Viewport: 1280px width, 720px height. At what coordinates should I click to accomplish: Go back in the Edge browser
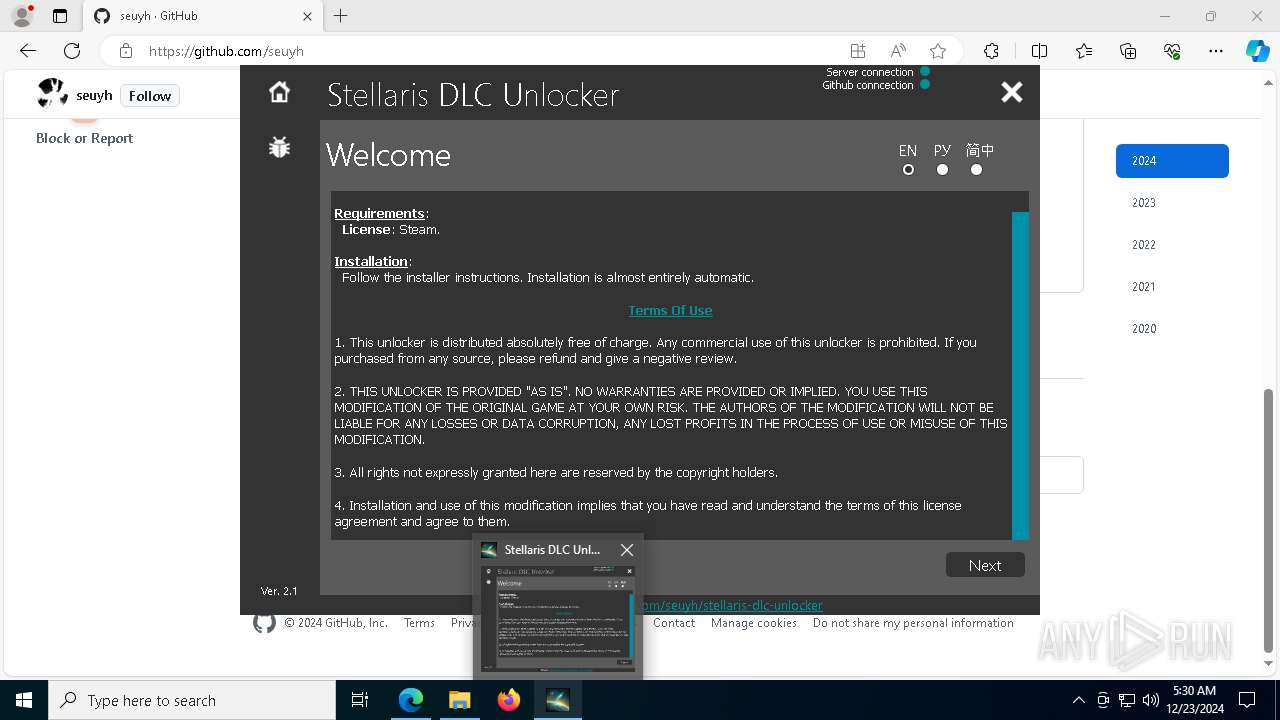(28, 51)
